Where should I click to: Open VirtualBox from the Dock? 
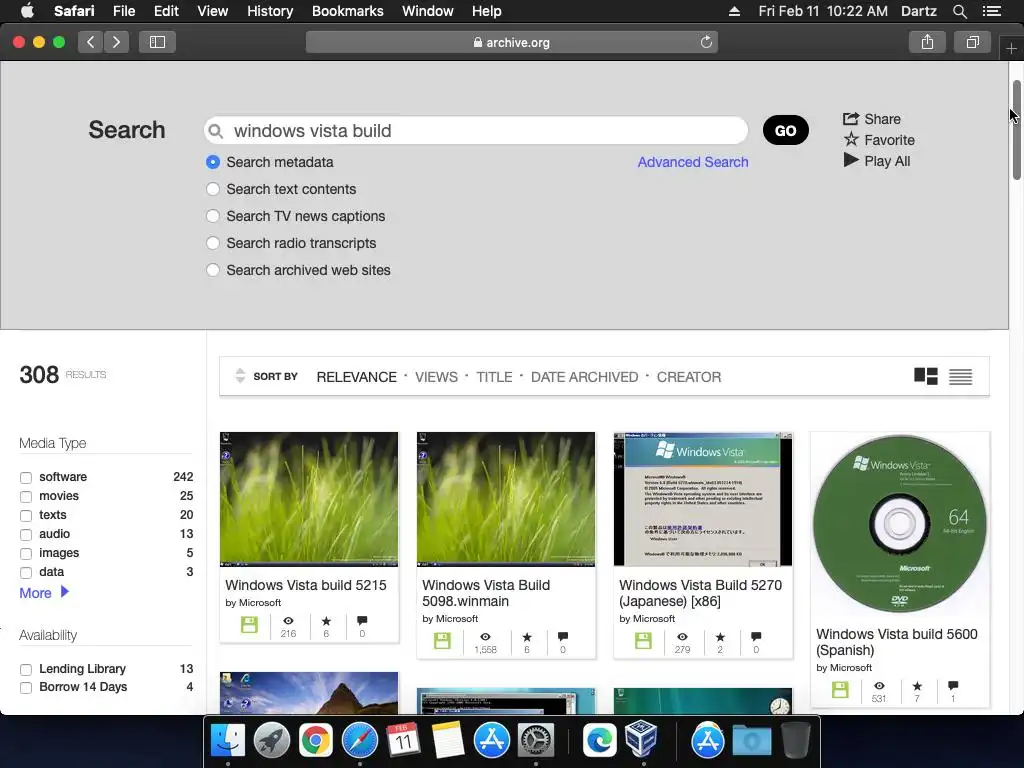[x=641, y=739]
